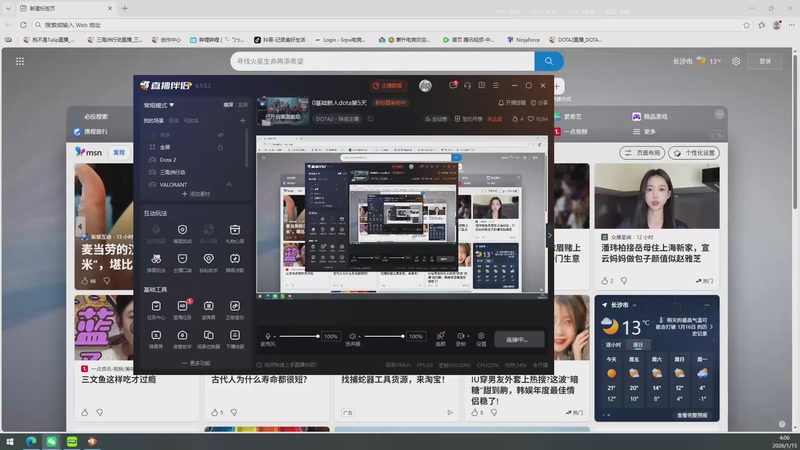Switch to 横屏 landscape orientation
The height and width of the screenshot is (450, 800).
click(x=228, y=105)
